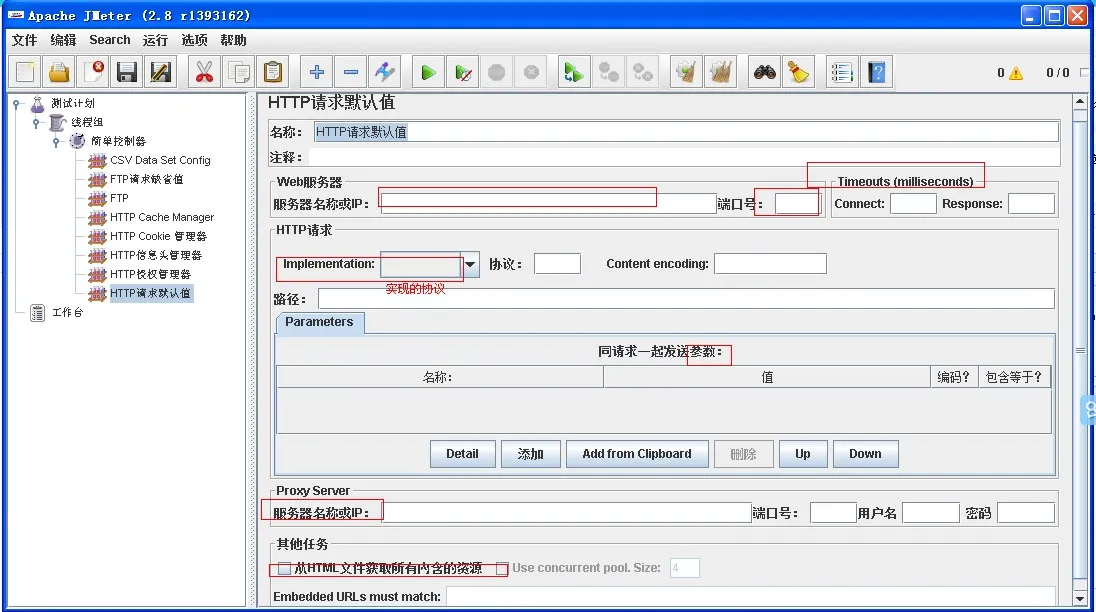Open the Search menu
The height and width of the screenshot is (612, 1096).
tap(110, 40)
